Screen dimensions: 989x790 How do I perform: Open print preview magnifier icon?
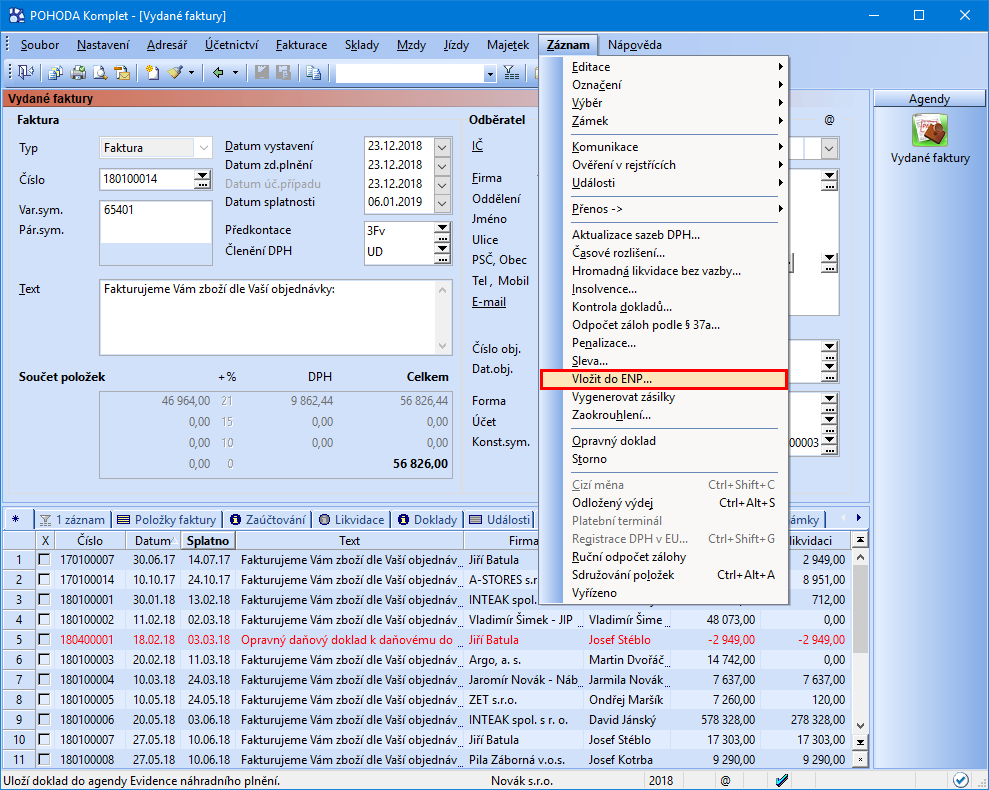[x=100, y=73]
